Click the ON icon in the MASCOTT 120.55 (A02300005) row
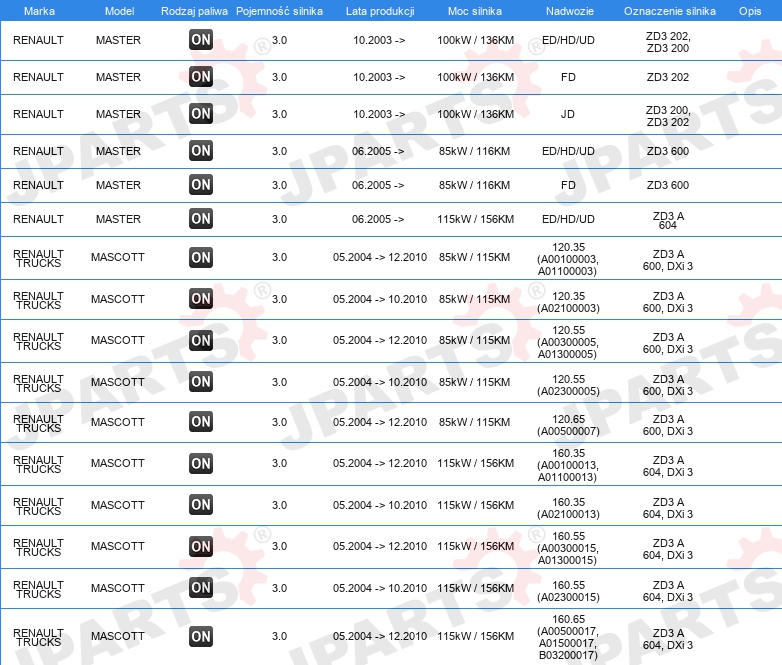The height and width of the screenshot is (665, 782). pos(201,382)
